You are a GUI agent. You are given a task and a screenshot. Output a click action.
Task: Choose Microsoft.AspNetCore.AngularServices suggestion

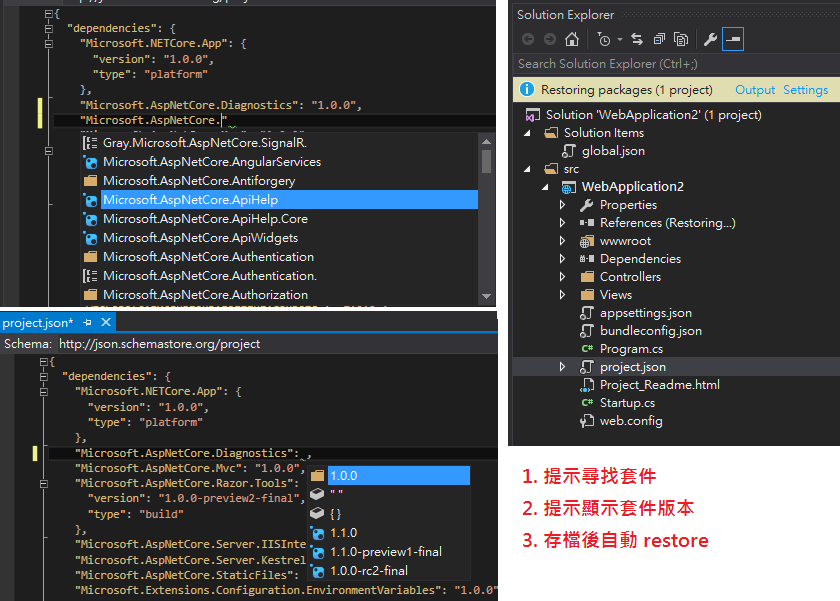(279, 162)
